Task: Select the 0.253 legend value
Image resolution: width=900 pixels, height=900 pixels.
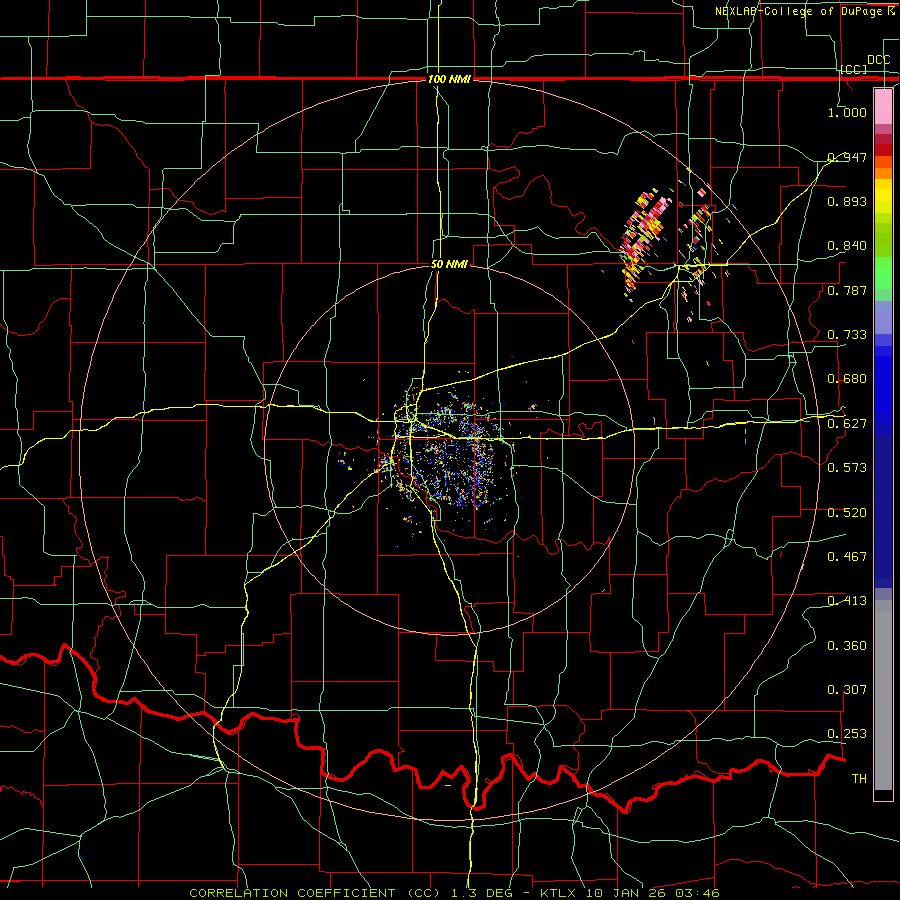Action: [x=847, y=734]
